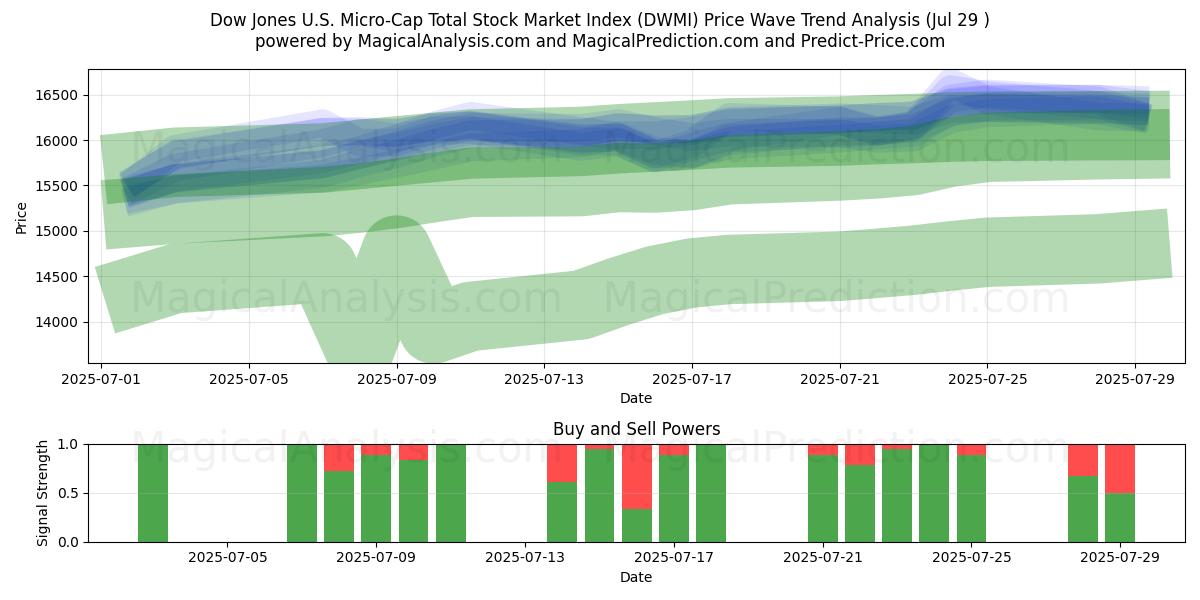This screenshot has height=600, width=1200.
Task: Select the 2025-07-17 date tick on price chart
Action: click(x=692, y=380)
